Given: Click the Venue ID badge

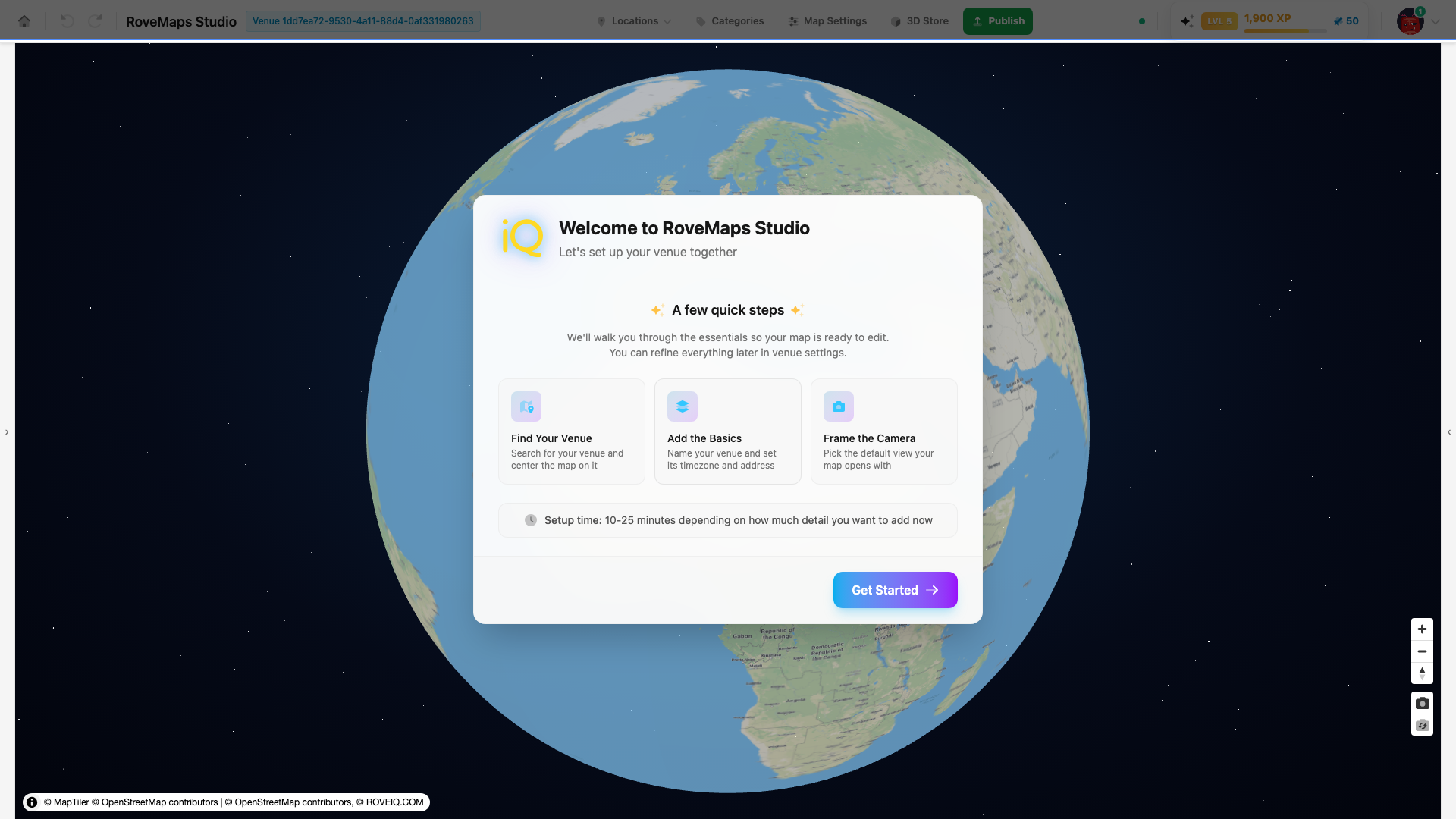Looking at the screenshot, I should click(362, 21).
